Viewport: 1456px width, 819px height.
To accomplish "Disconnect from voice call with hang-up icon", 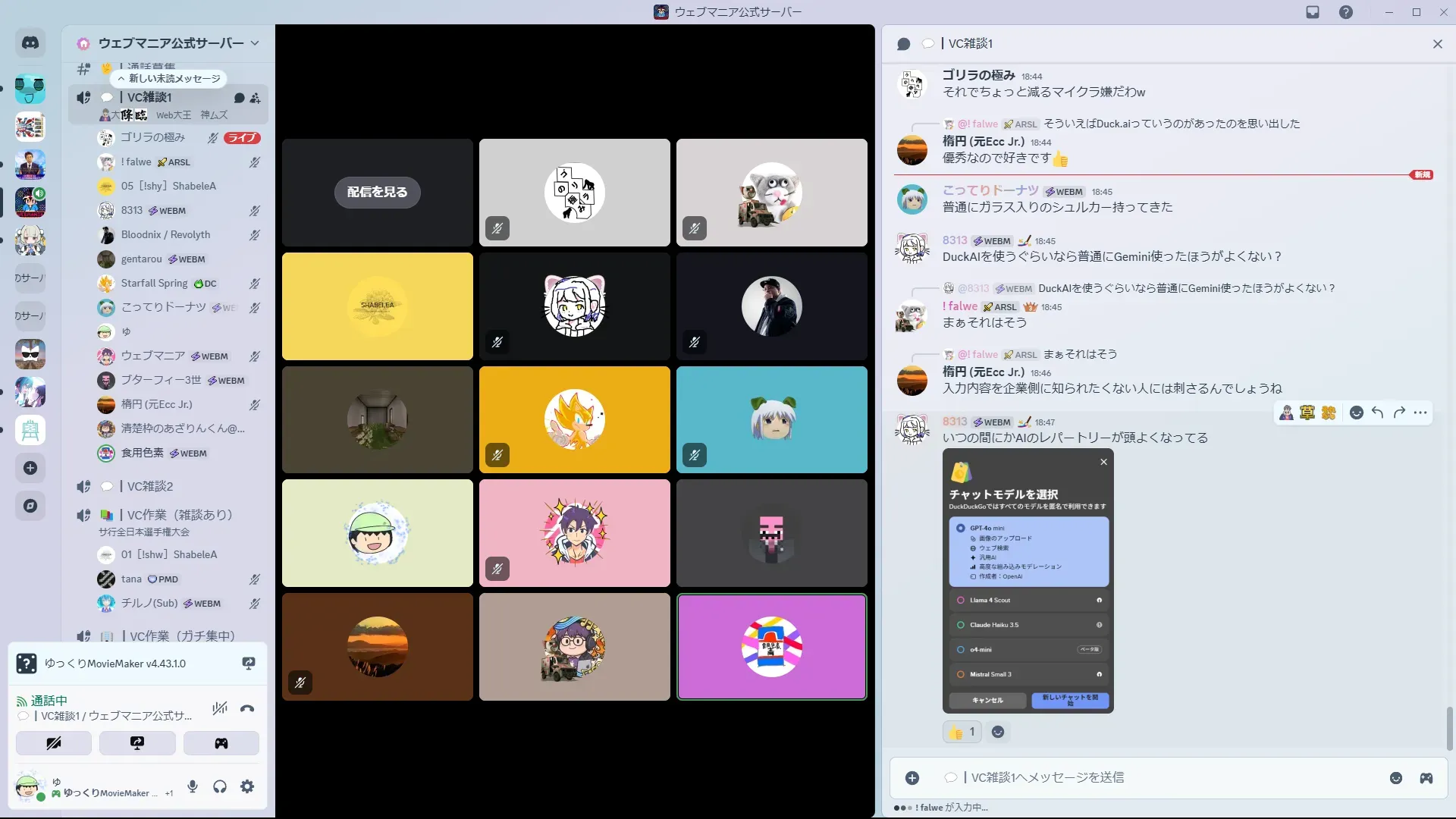I will pyautogui.click(x=247, y=709).
